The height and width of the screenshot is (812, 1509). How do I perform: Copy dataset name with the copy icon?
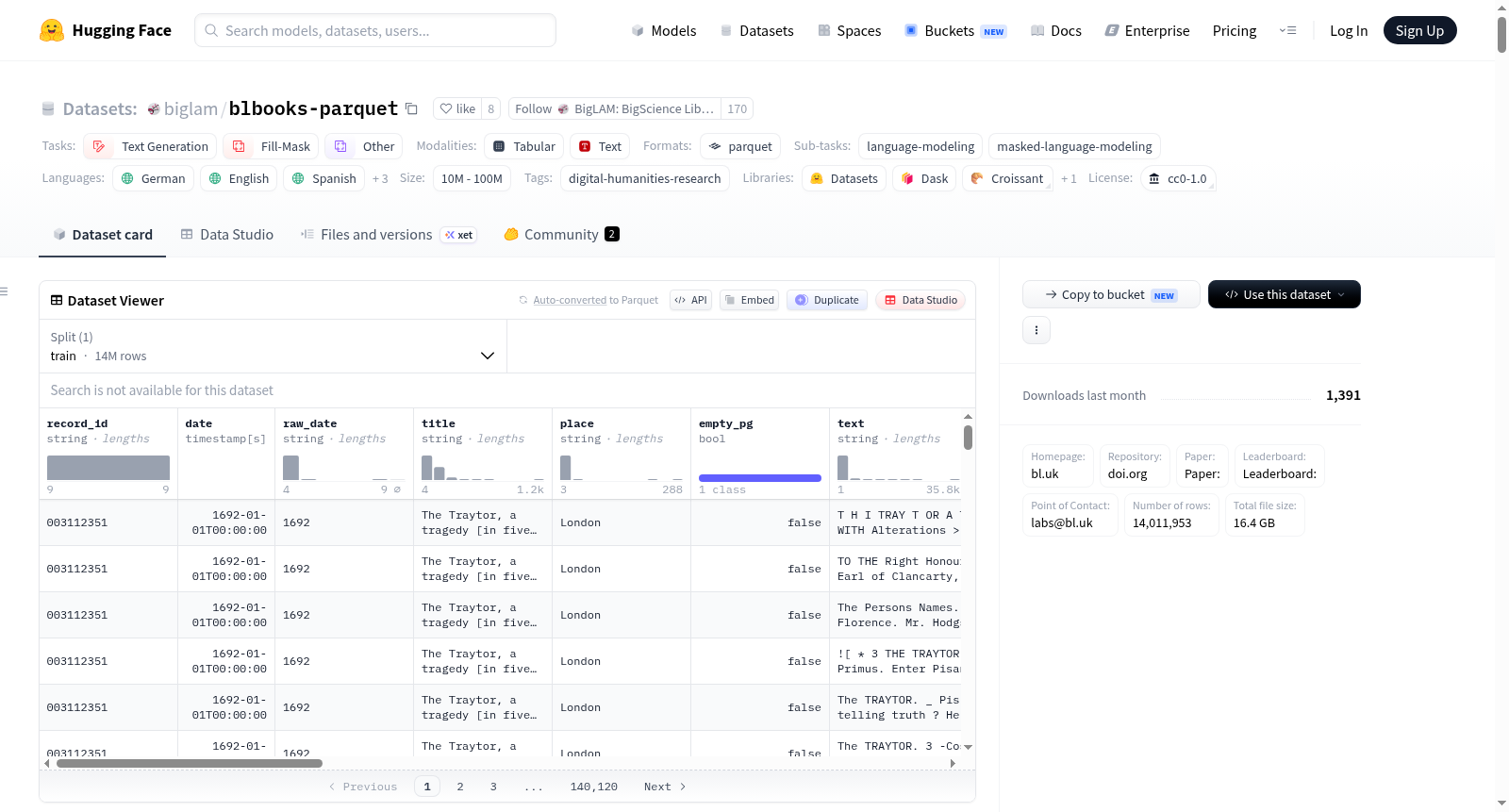tap(411, 108)
